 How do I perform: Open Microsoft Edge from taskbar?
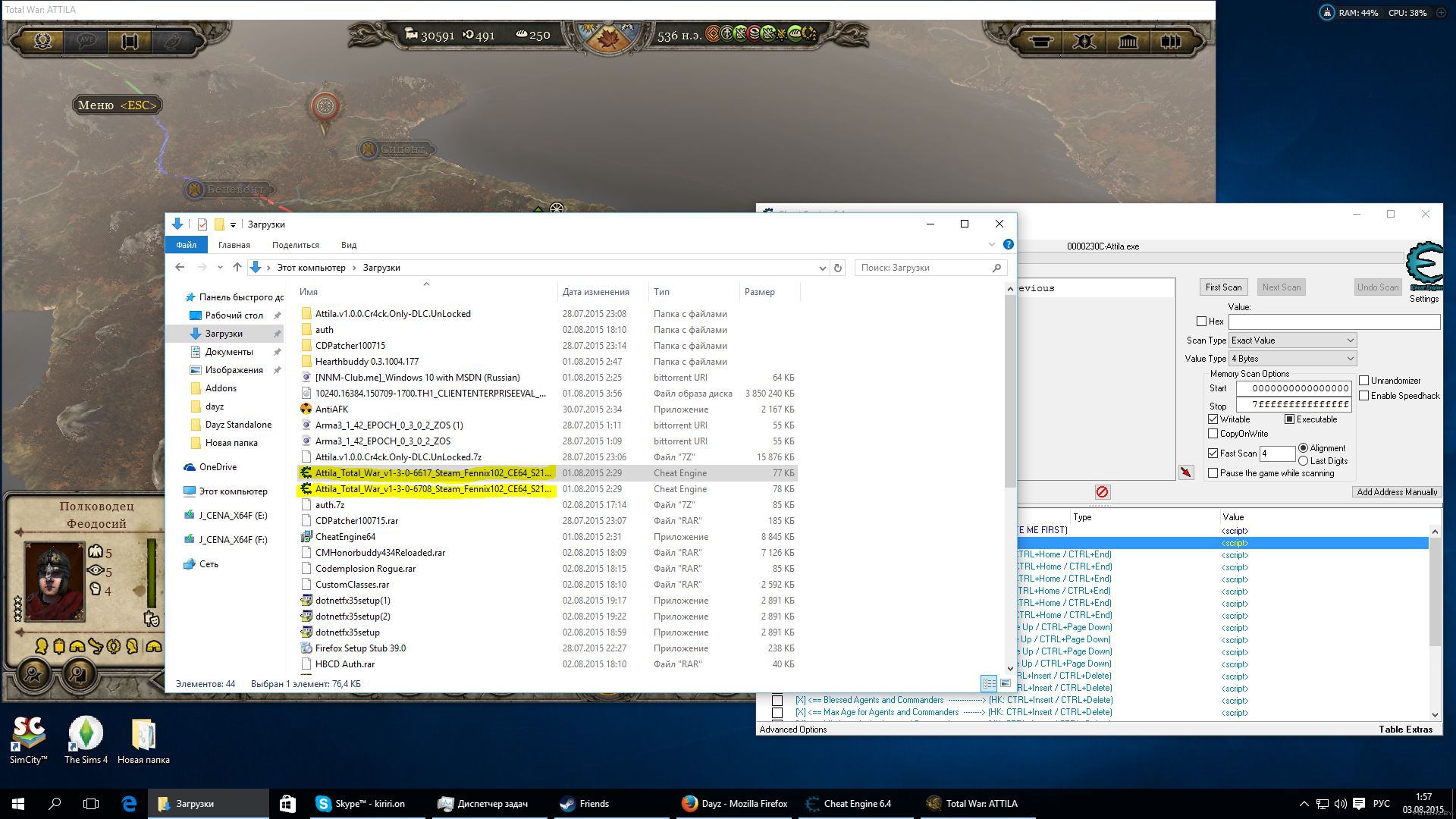(x=129, y=804)
